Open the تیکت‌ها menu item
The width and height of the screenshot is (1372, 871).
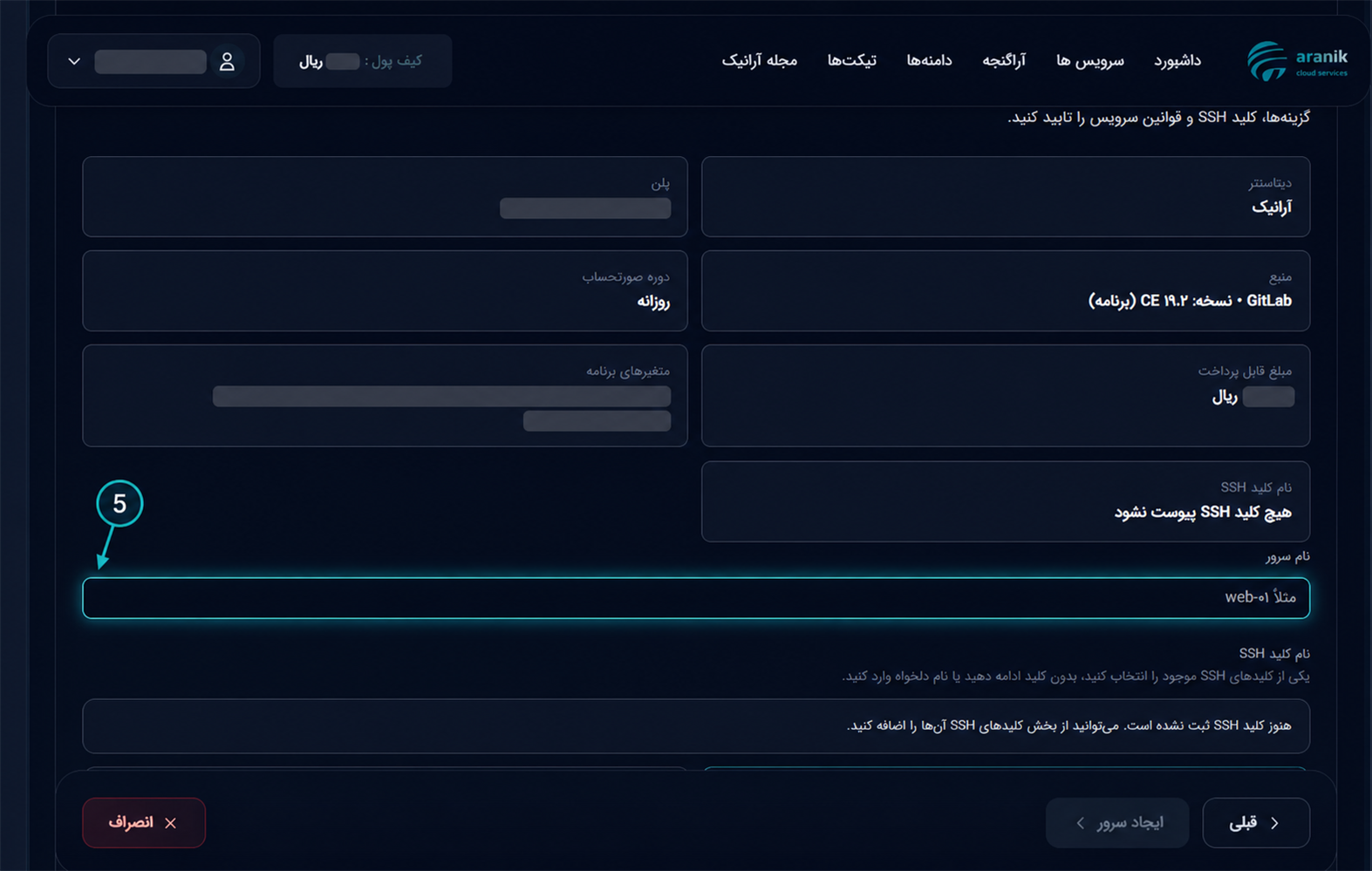(852, 60)
